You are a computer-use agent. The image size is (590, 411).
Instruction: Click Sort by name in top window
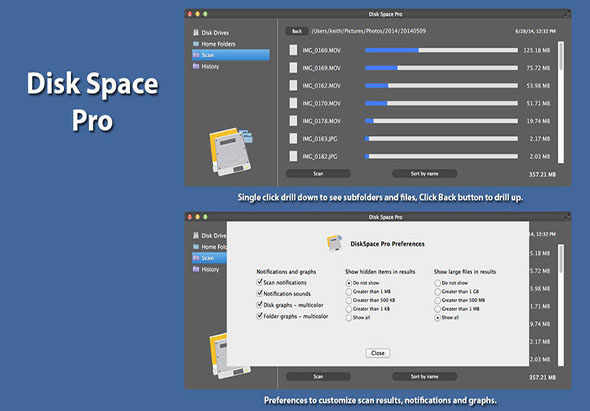pyautogui.click(x=424, y=174)
